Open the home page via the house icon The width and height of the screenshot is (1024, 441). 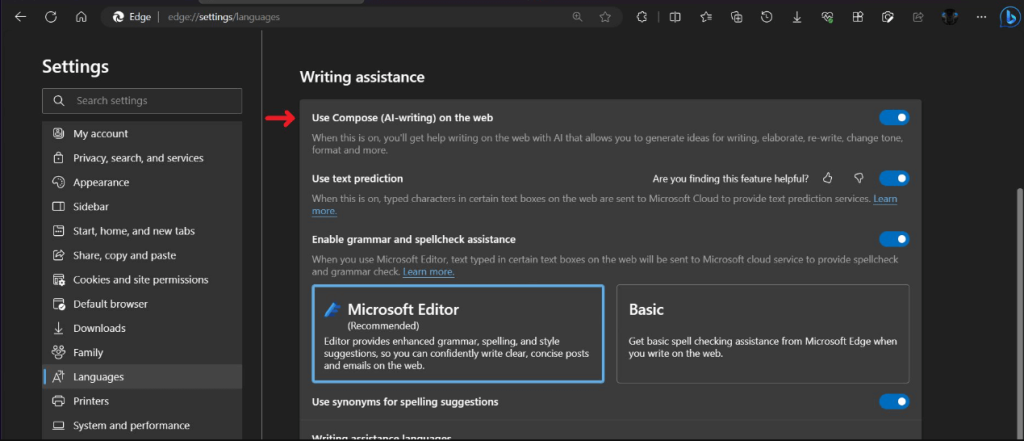[x=81, y=17]
